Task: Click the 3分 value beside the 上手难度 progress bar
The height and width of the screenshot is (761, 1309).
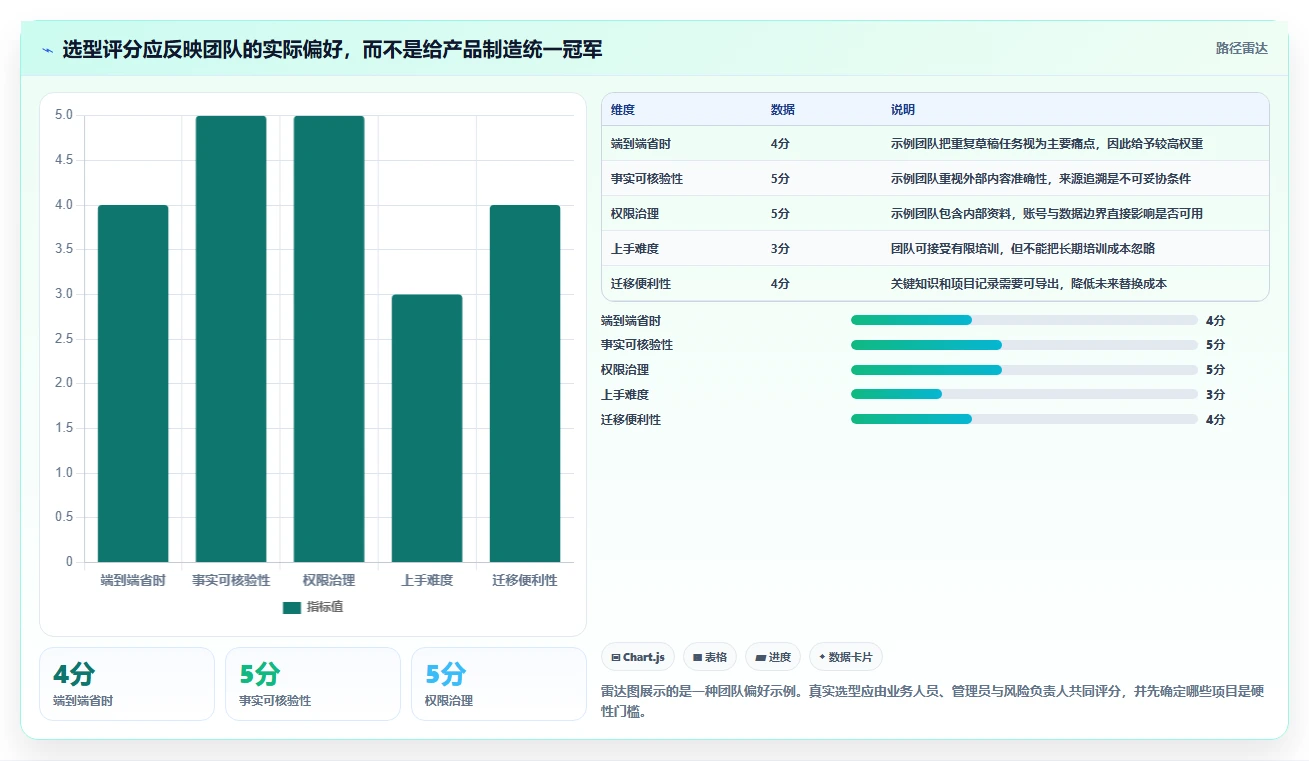Action: coord(1215,395)
